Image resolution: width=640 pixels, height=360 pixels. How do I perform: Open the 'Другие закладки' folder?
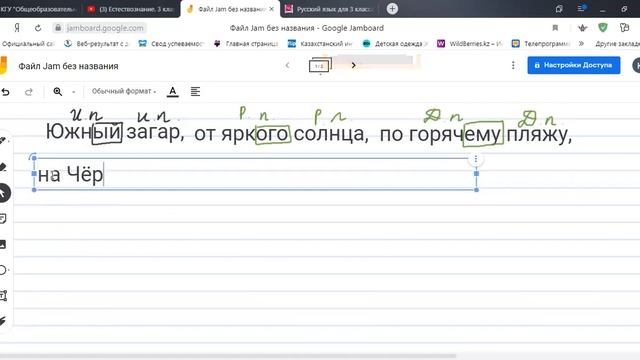pos(617,44)
